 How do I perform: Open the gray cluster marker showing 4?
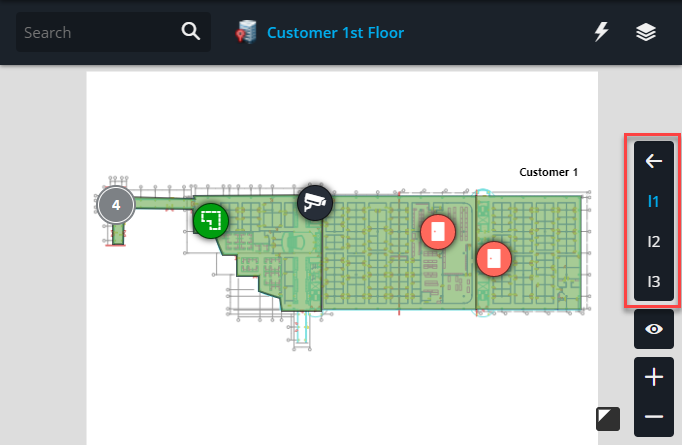(116, 205)
